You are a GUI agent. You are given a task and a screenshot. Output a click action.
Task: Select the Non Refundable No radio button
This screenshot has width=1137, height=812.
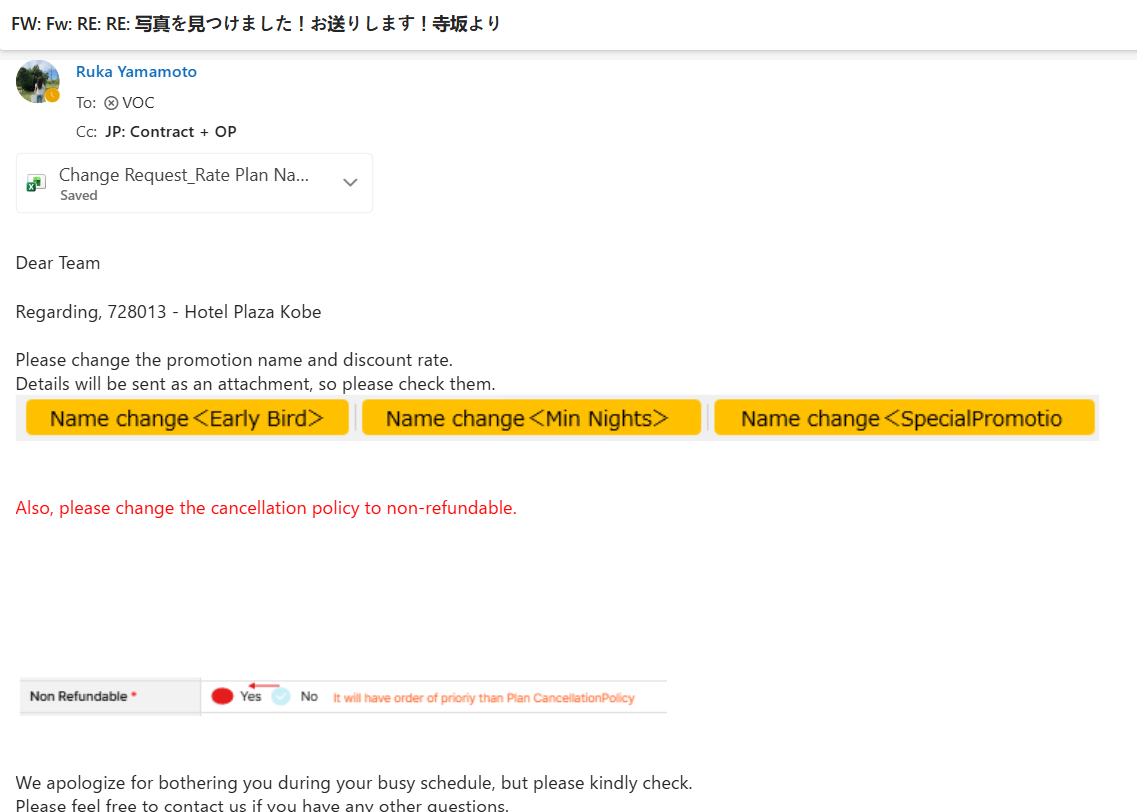[x=281, y=697]
